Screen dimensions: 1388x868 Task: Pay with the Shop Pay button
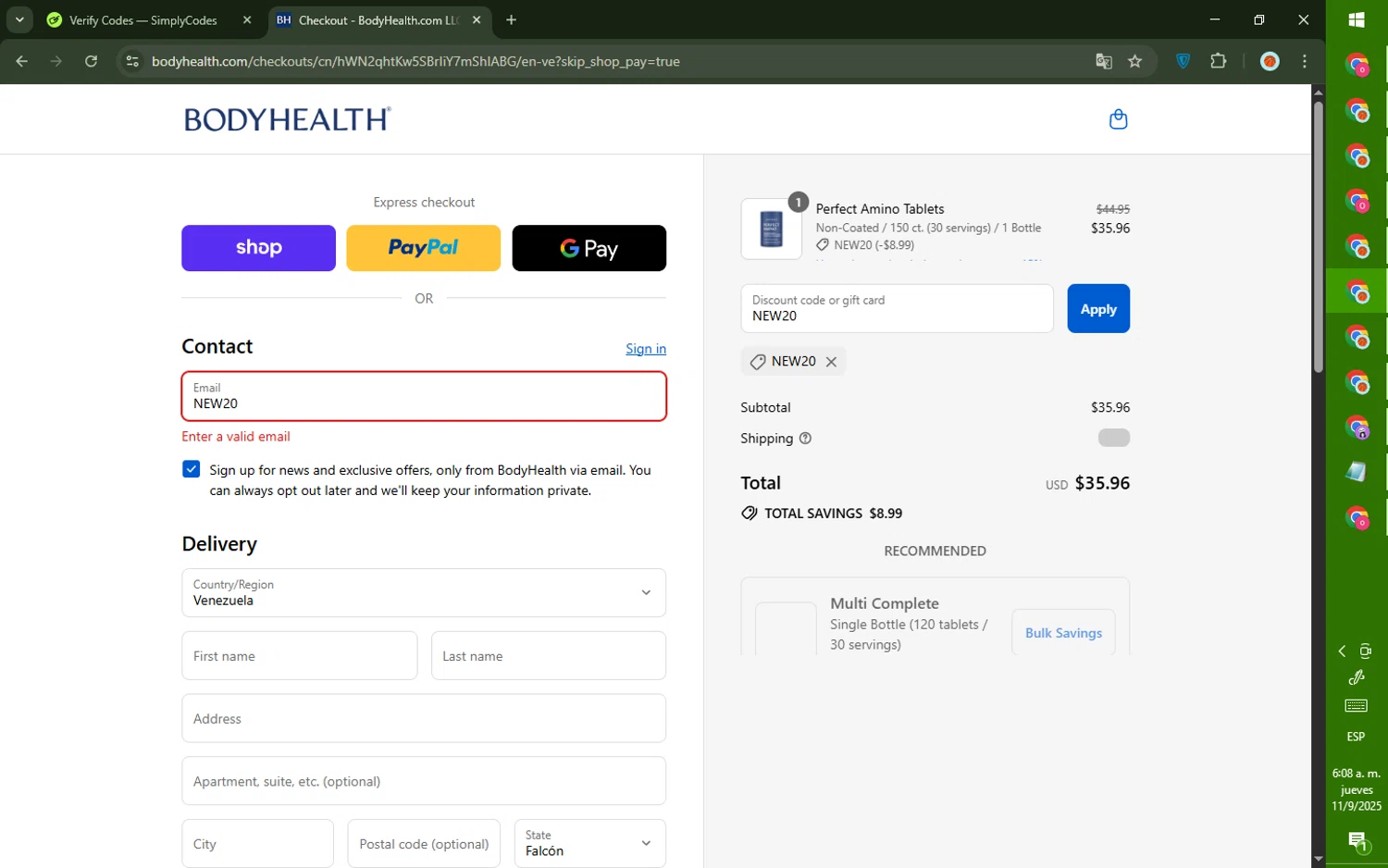coord(258,248)
